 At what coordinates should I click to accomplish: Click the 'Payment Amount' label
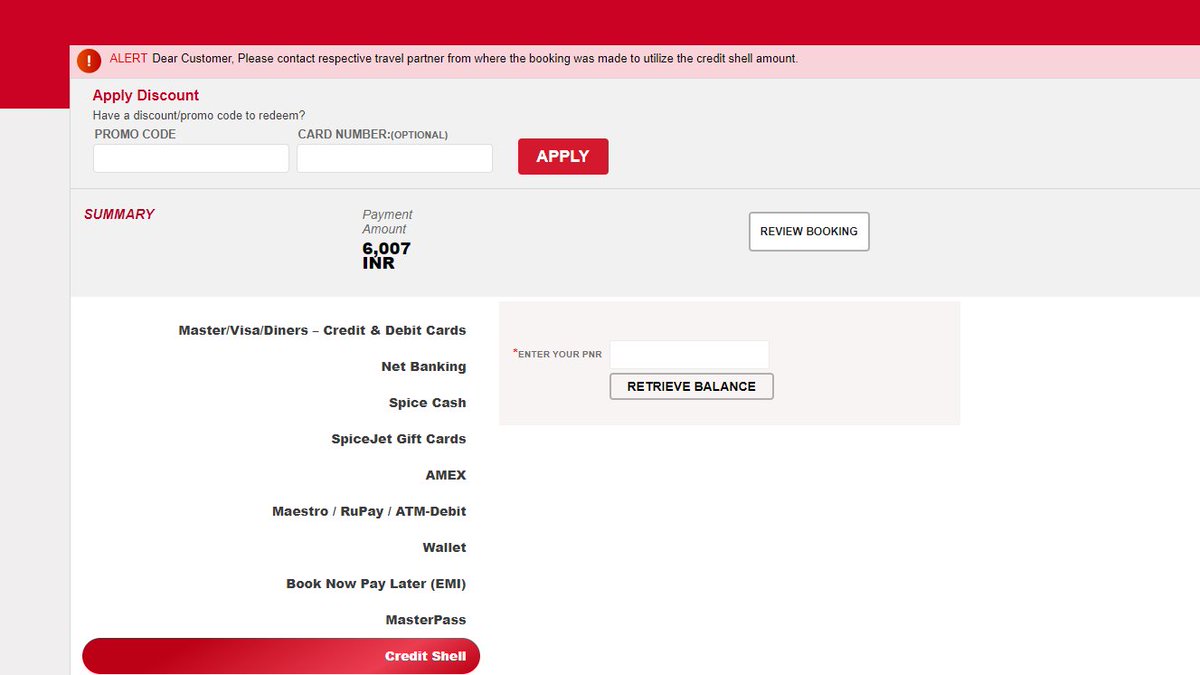click(x=387, y=222)
